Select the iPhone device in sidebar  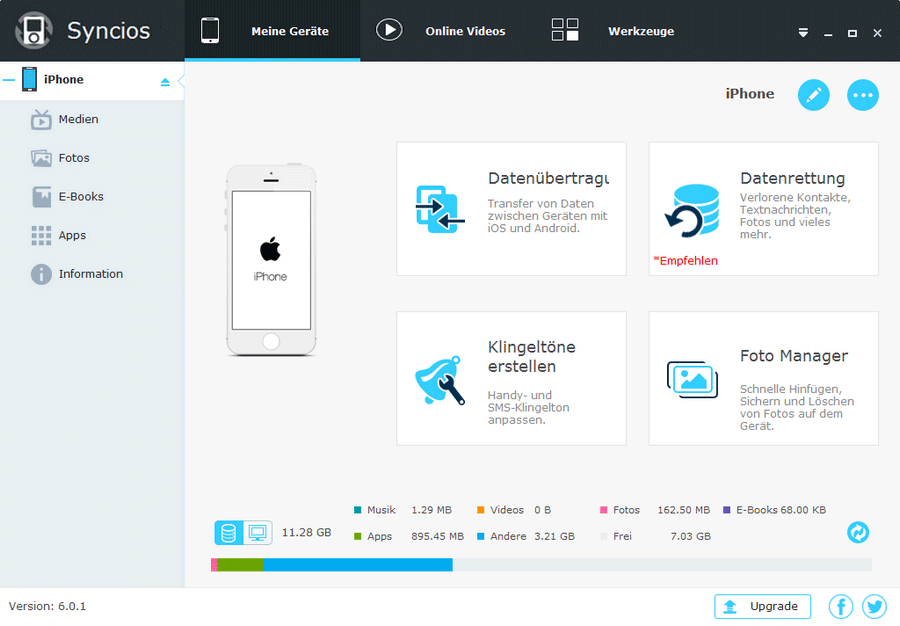(x=92, y=80)
